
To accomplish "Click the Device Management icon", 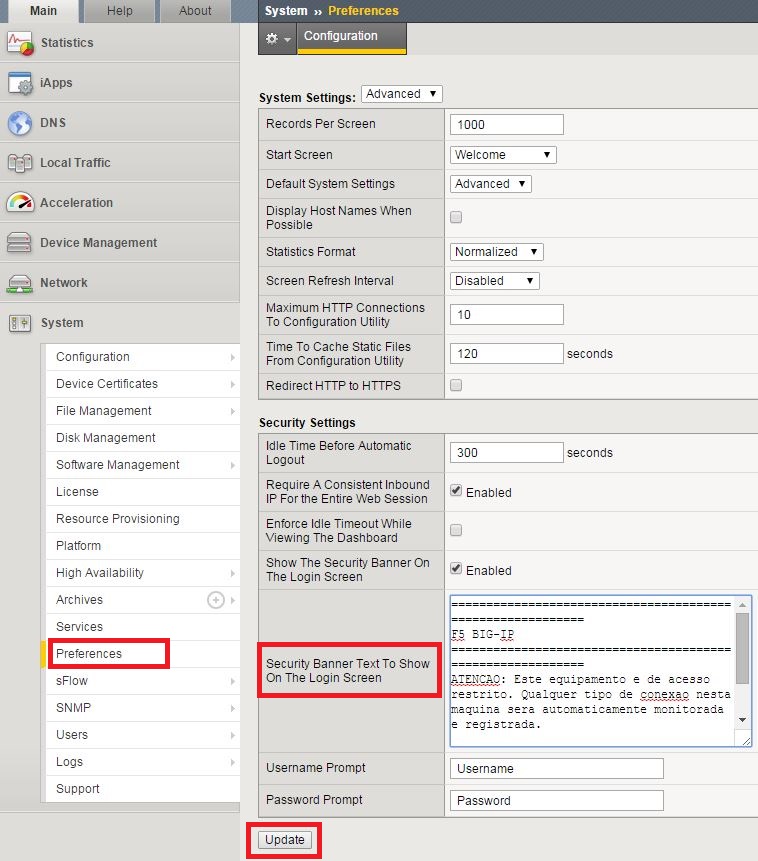I will [x=20, y=243].
